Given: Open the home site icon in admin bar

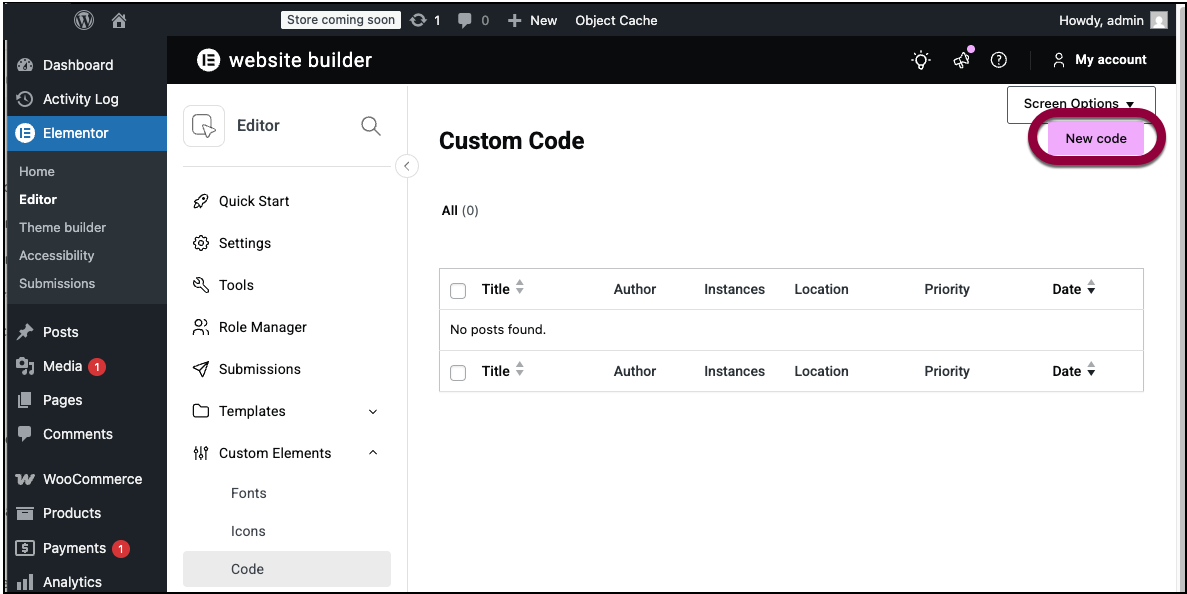Looking at the screenshot, I should point(119,20).
